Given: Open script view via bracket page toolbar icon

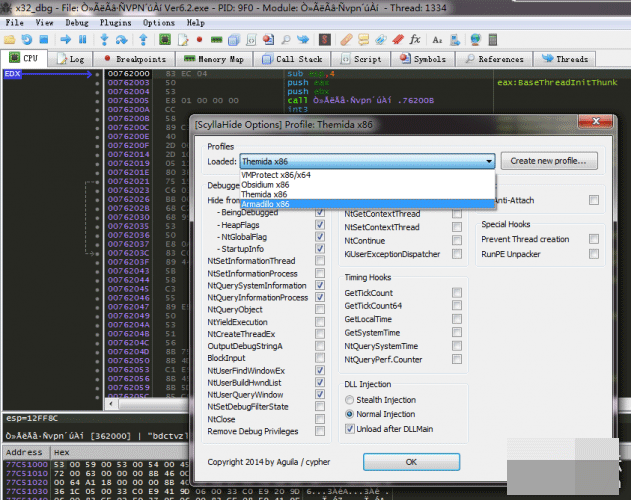Looking at the screenshot, I should pyautogui.click(x=251, y=39).
